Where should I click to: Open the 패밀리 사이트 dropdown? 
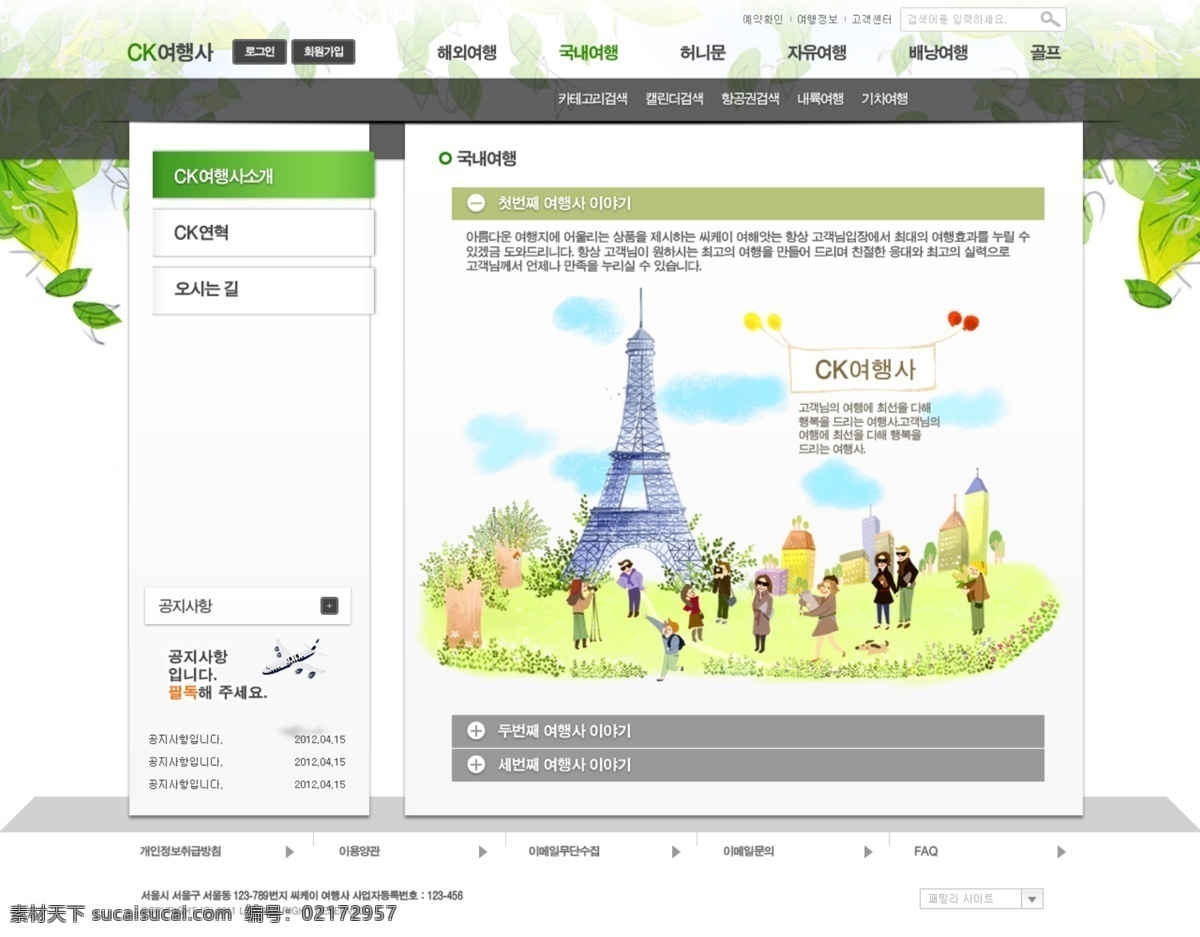pyautogui.click(x=981, y=898)
